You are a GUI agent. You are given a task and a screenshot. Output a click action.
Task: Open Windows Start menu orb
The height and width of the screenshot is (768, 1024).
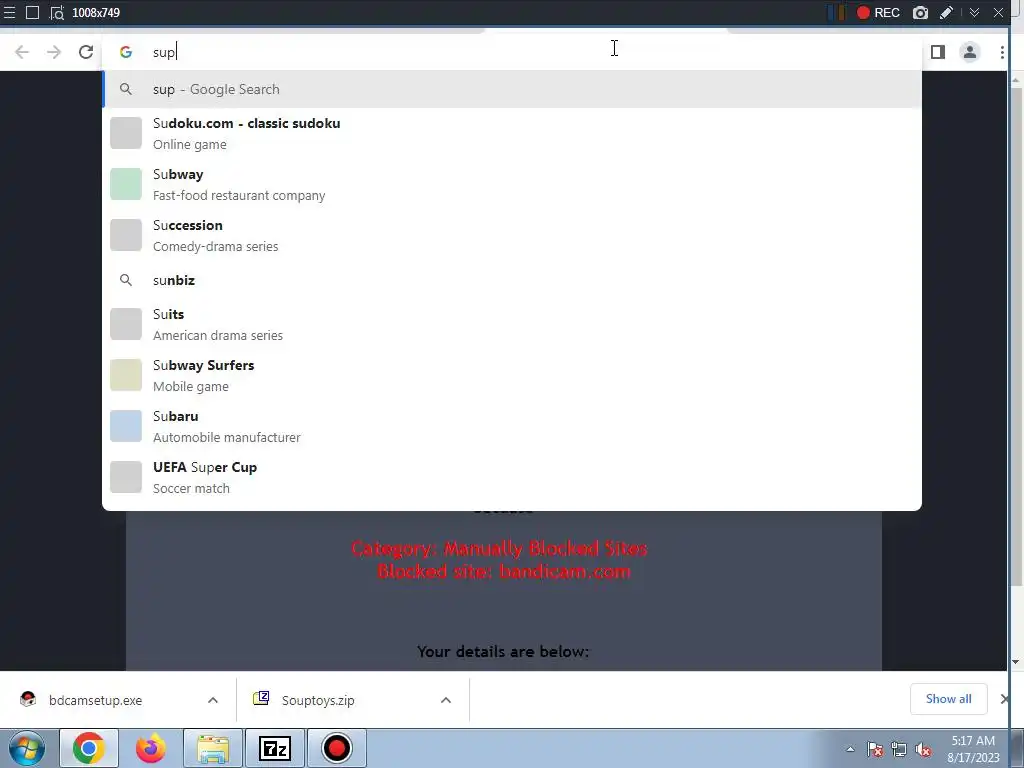[x=27, y=748]
